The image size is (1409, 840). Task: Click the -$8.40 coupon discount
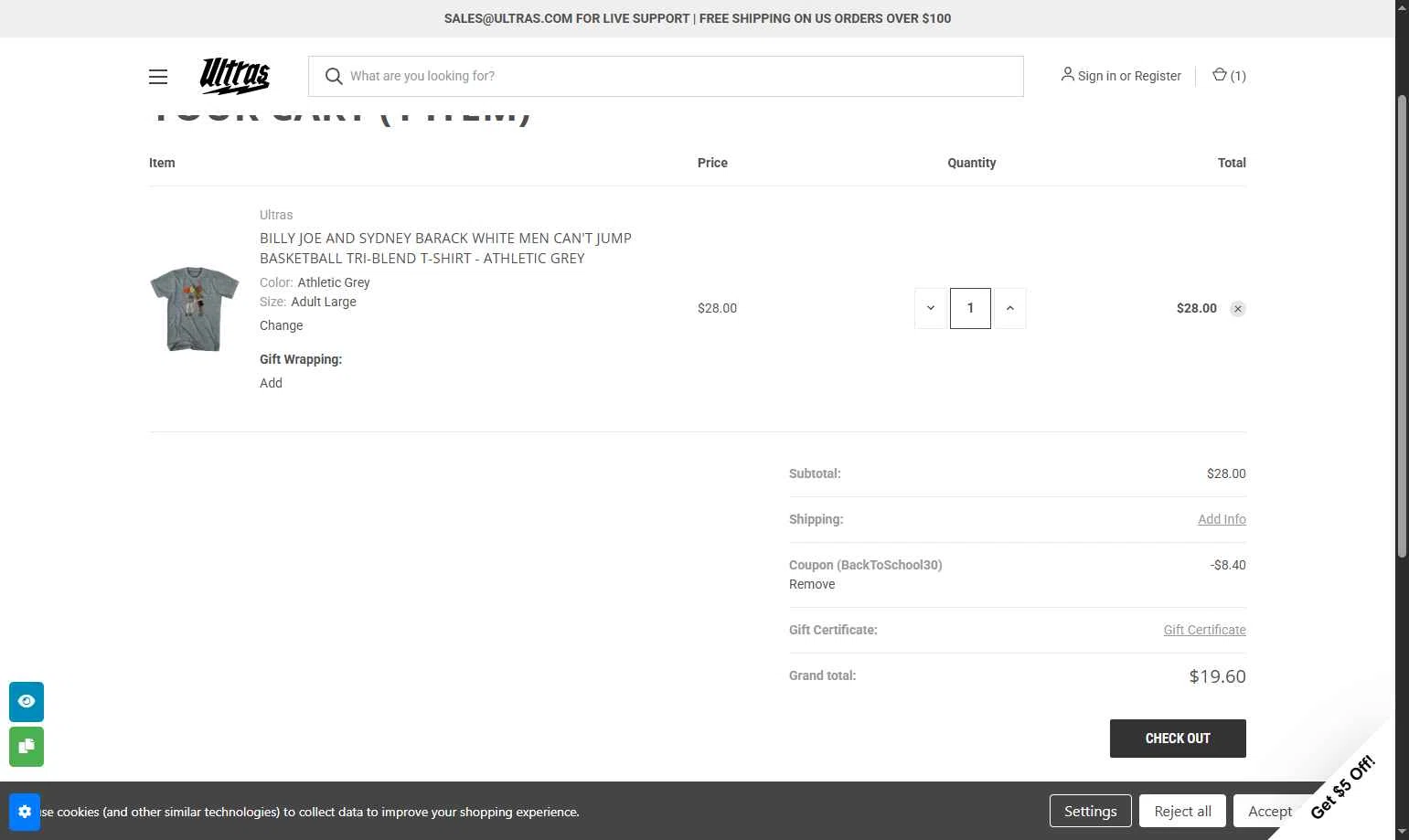click(x=1228, y=565)
